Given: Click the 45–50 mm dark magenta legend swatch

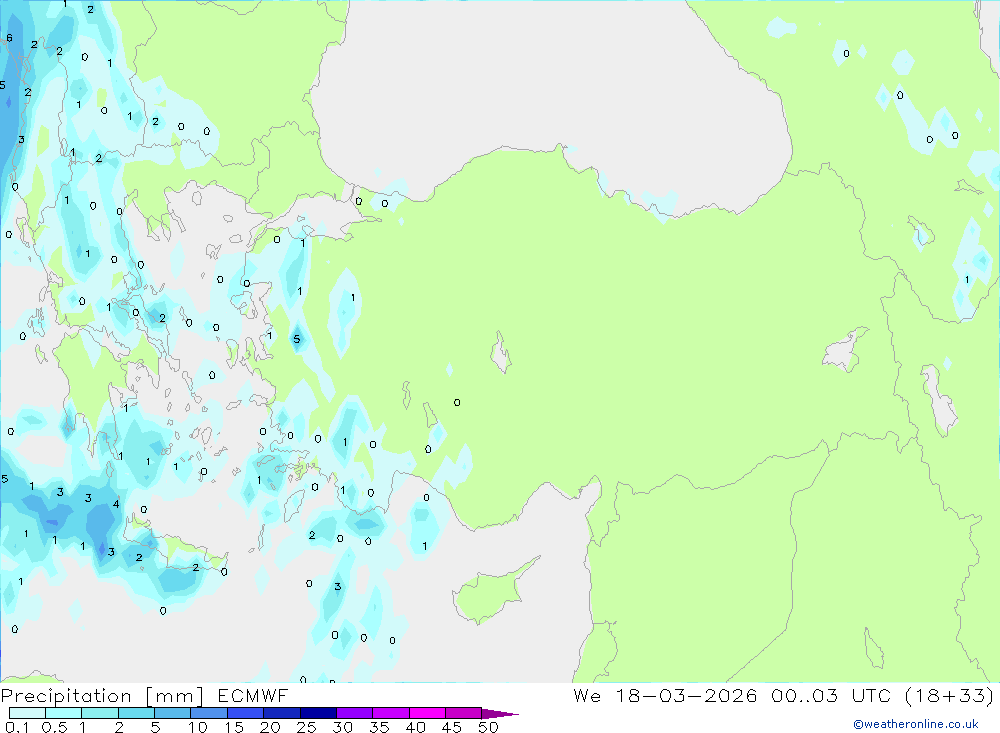Looking at the screenshot, I should pyautogui.click(x=463, y=713).
